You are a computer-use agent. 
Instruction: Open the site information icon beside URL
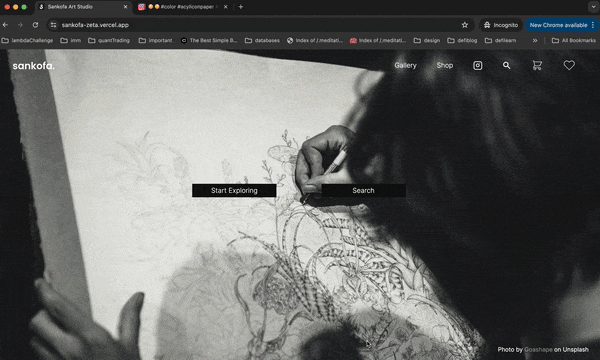click(54, 25)
